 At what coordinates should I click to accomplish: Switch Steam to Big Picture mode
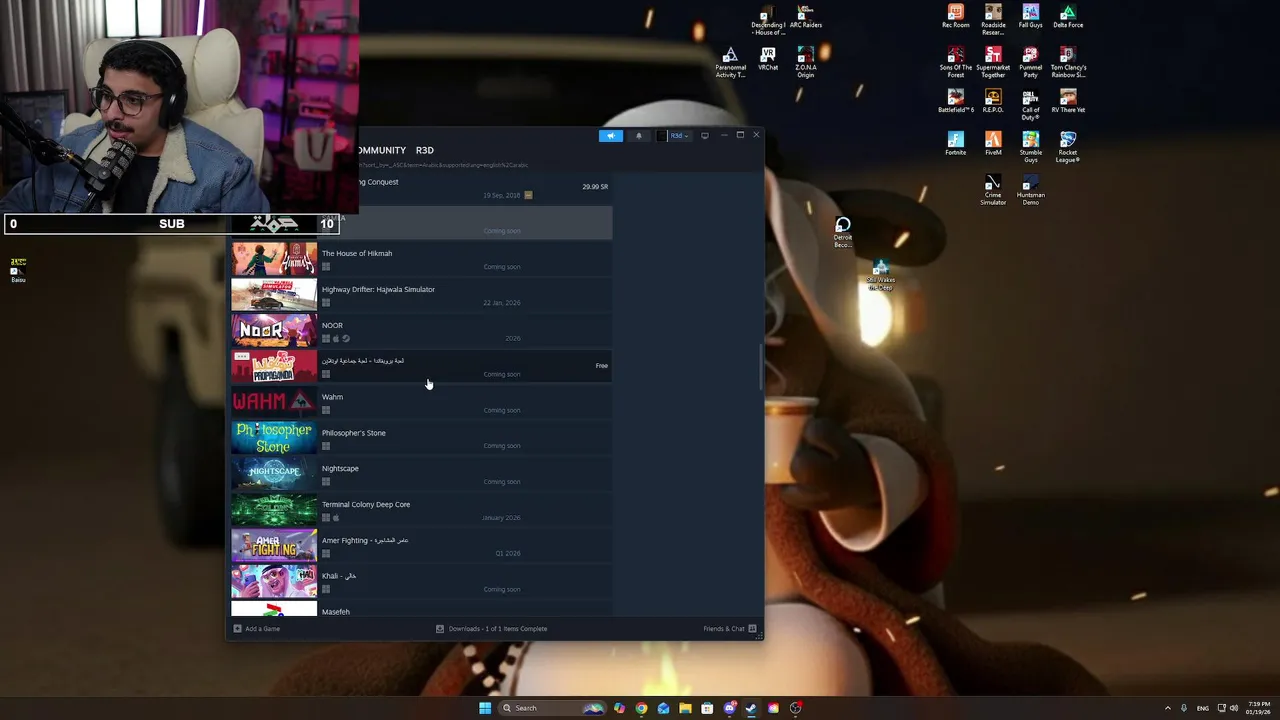(x=704, y=136)
